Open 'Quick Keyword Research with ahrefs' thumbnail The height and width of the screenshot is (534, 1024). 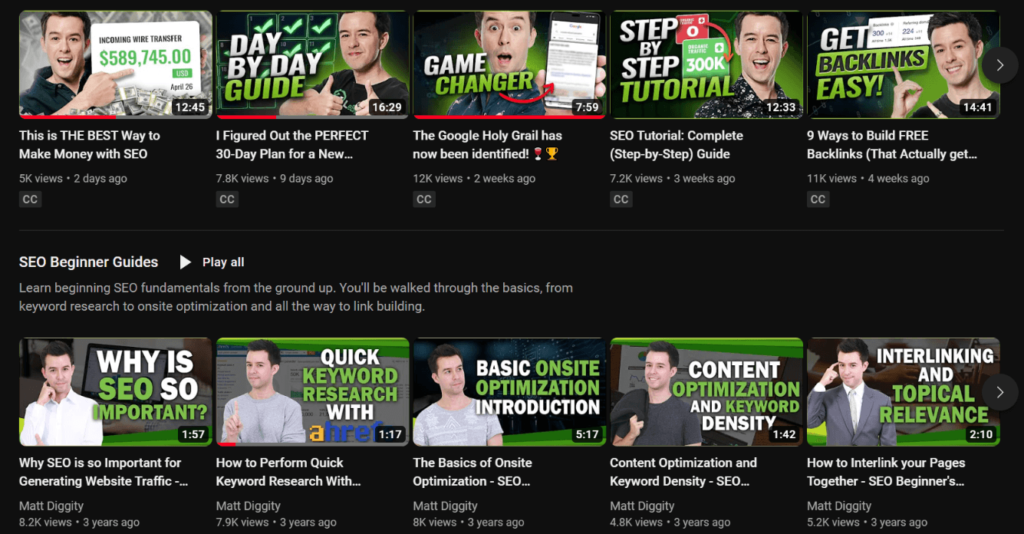[x=312, y=392]
